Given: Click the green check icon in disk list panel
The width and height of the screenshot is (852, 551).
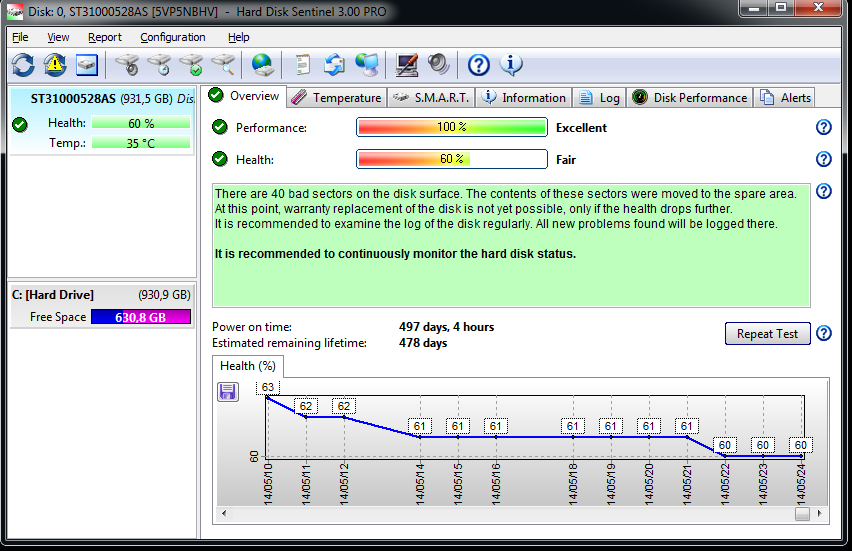Looking at the screenshot, I should [20, 124].
